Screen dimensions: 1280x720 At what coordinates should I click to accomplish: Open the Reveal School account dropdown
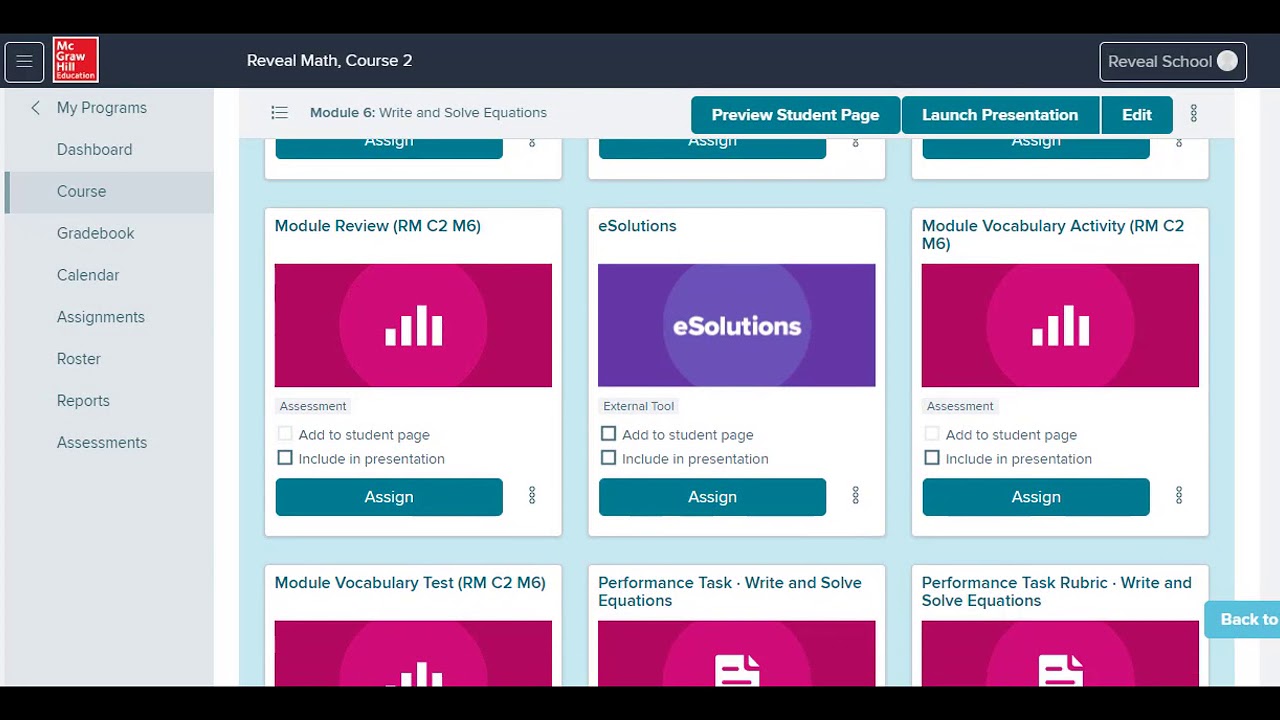pos(1173,61)
